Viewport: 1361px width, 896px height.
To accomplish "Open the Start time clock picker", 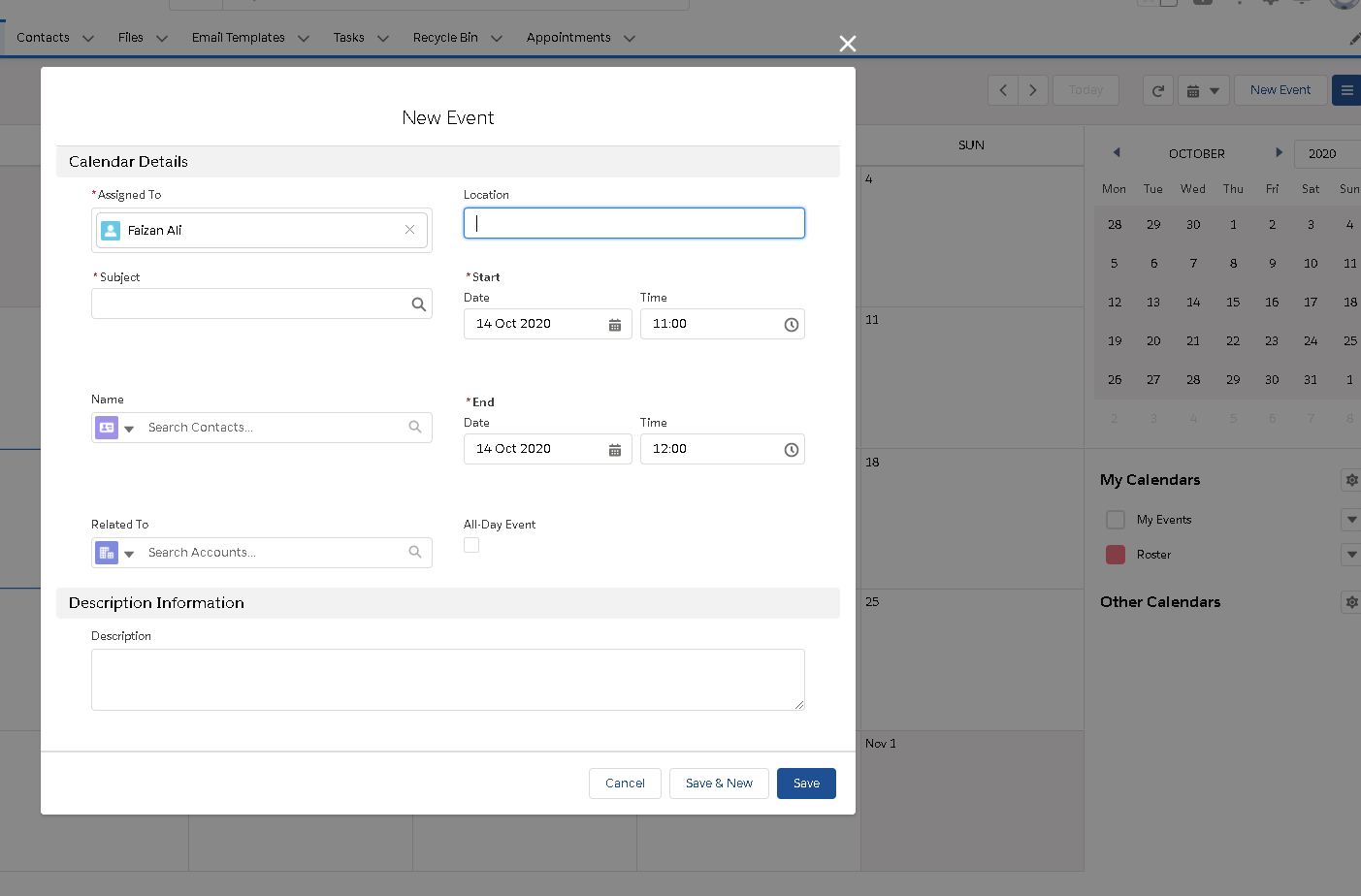I will 791,325.
